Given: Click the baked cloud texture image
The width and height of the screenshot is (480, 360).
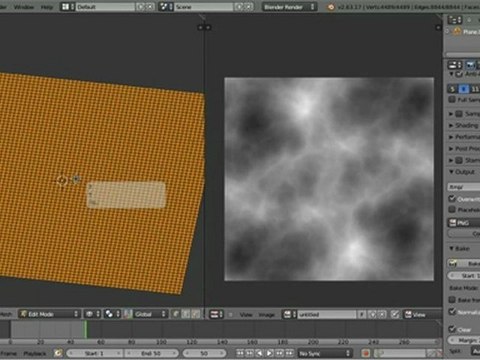Looking at the screenshot, I should pyautogui.click(x=329, y=179).
